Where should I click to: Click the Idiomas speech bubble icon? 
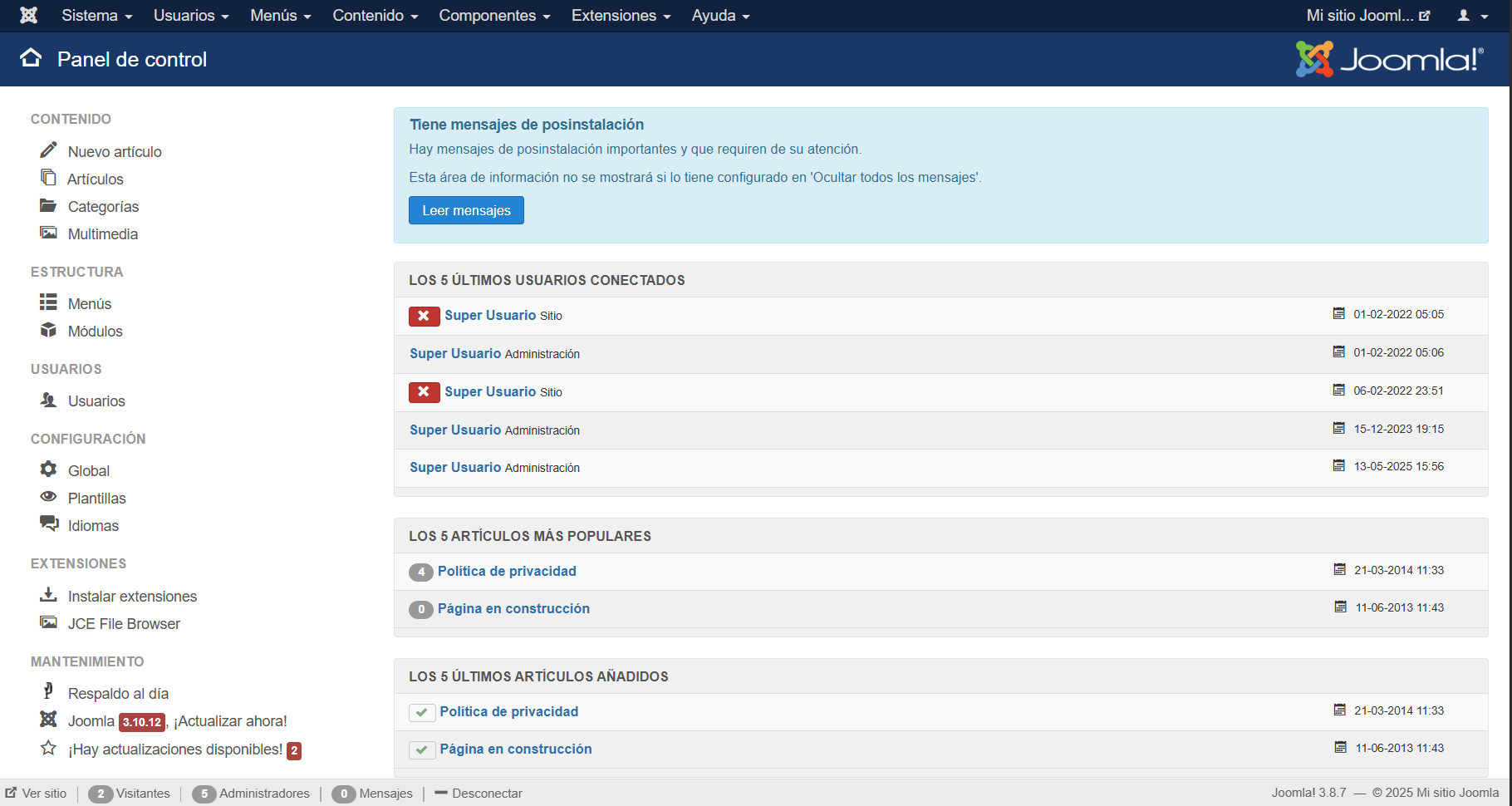coord(49,523)
